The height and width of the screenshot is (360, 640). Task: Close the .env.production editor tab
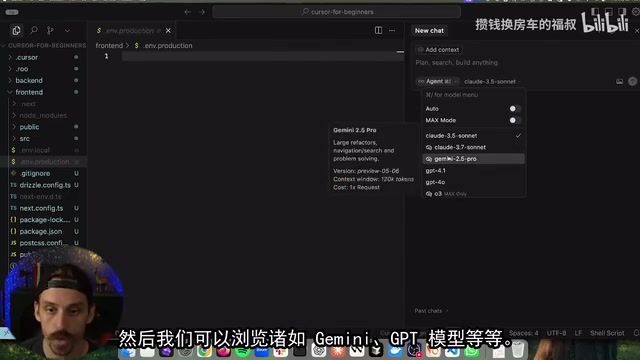click(x=168, y=31)
